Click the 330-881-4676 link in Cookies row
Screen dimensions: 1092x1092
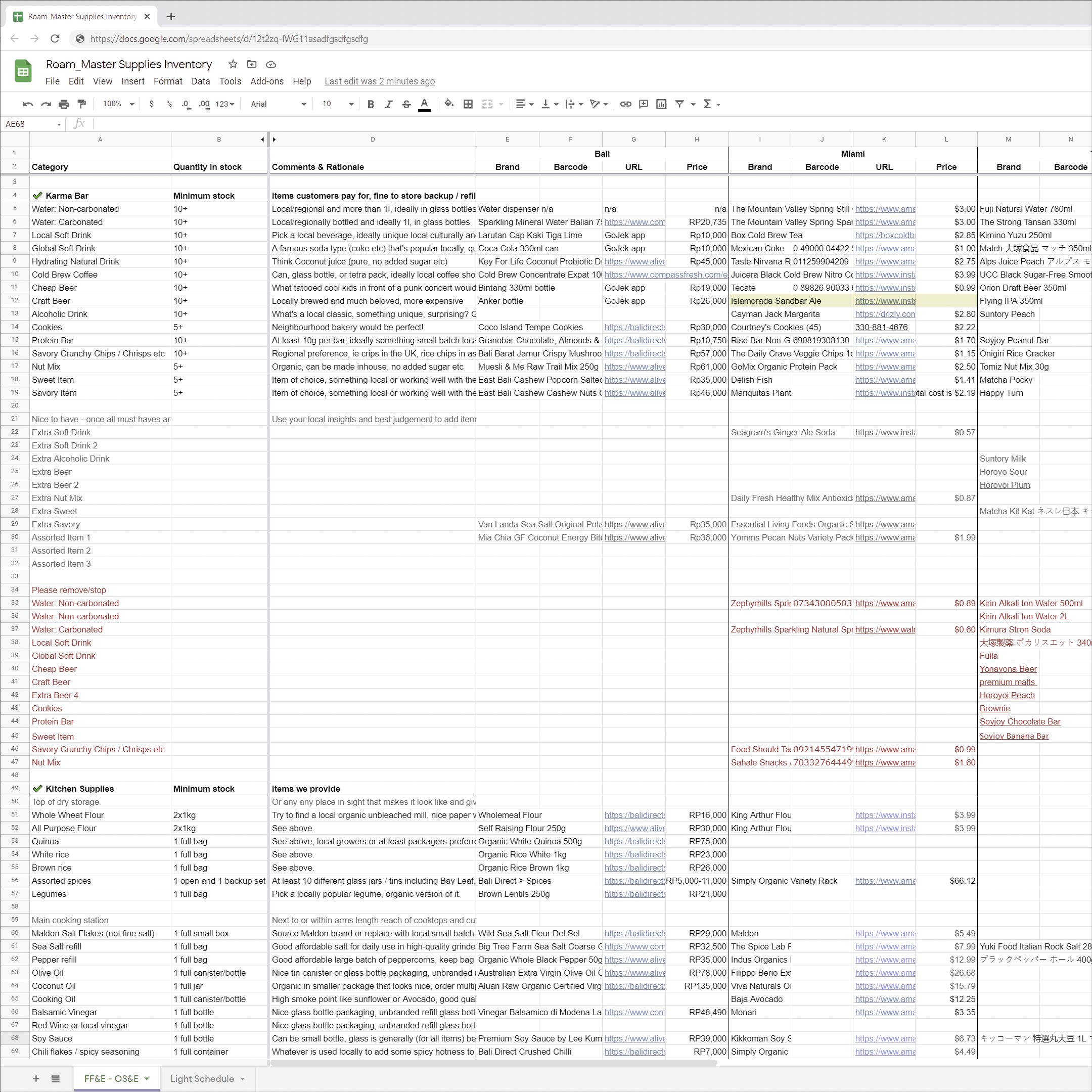881,327
